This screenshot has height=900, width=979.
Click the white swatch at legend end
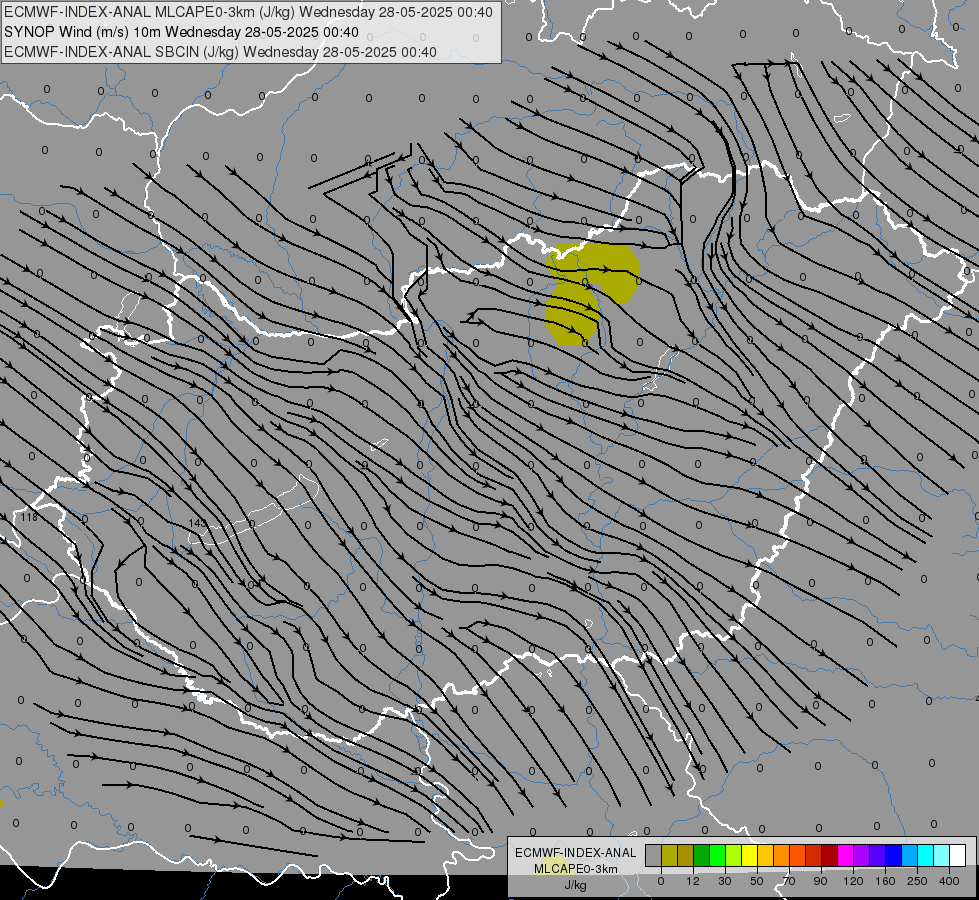[x=957, y=855]
